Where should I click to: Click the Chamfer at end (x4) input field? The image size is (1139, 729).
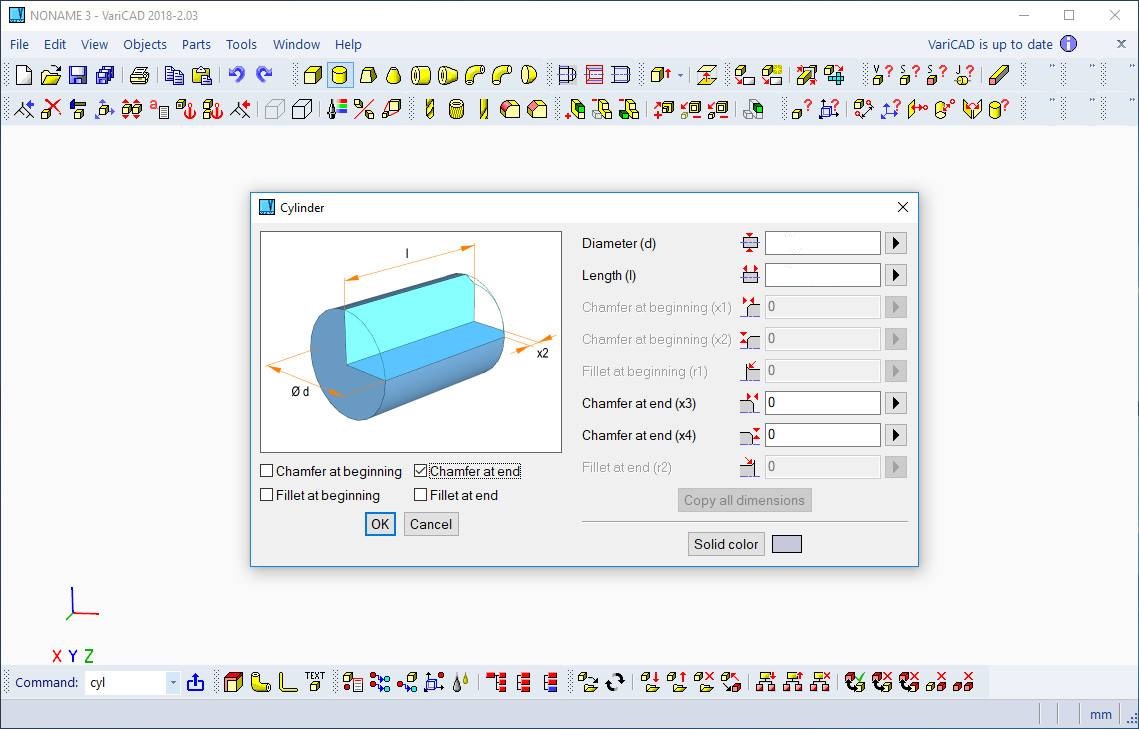click(x=823, y=435)
